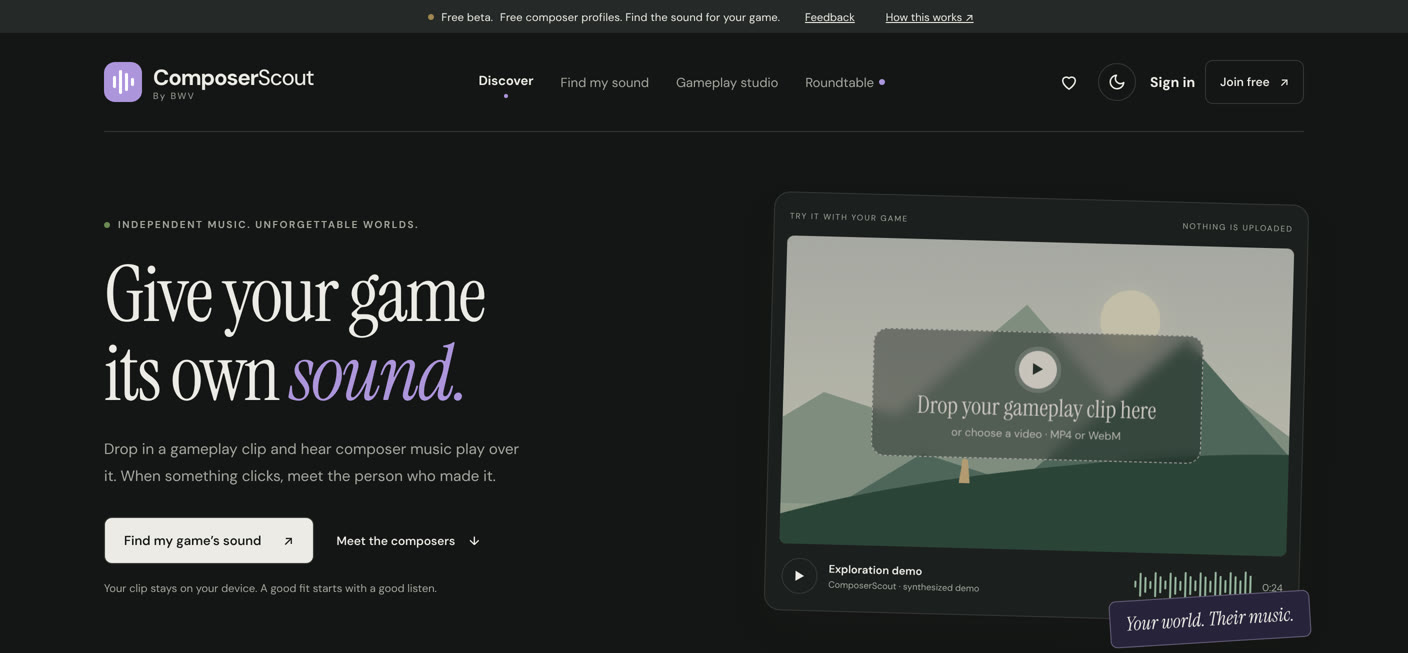Click the Sign in link
1408x653 pixels.
tap(1172, 82)
